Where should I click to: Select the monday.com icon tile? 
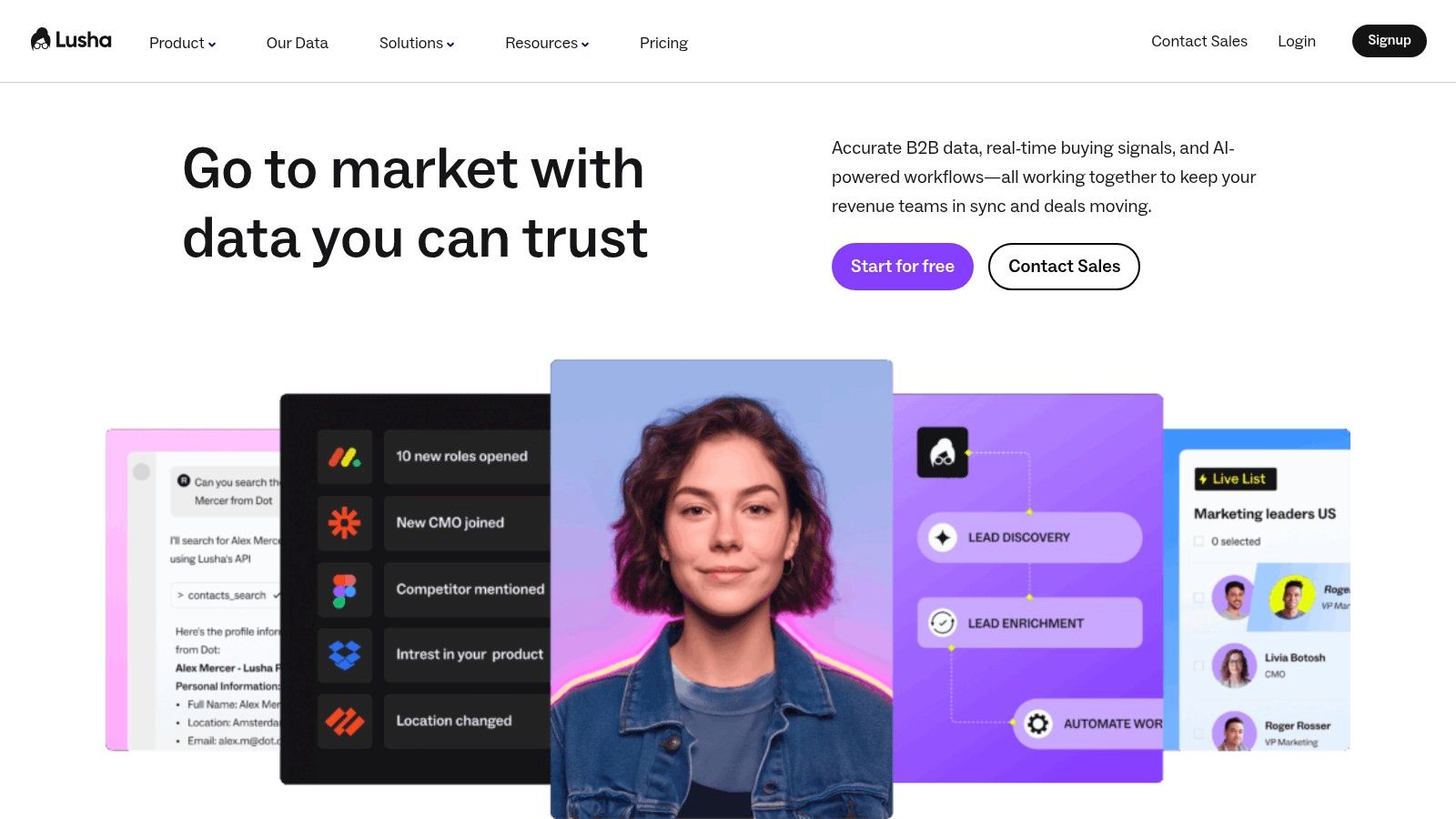click(x=345, y=457)
